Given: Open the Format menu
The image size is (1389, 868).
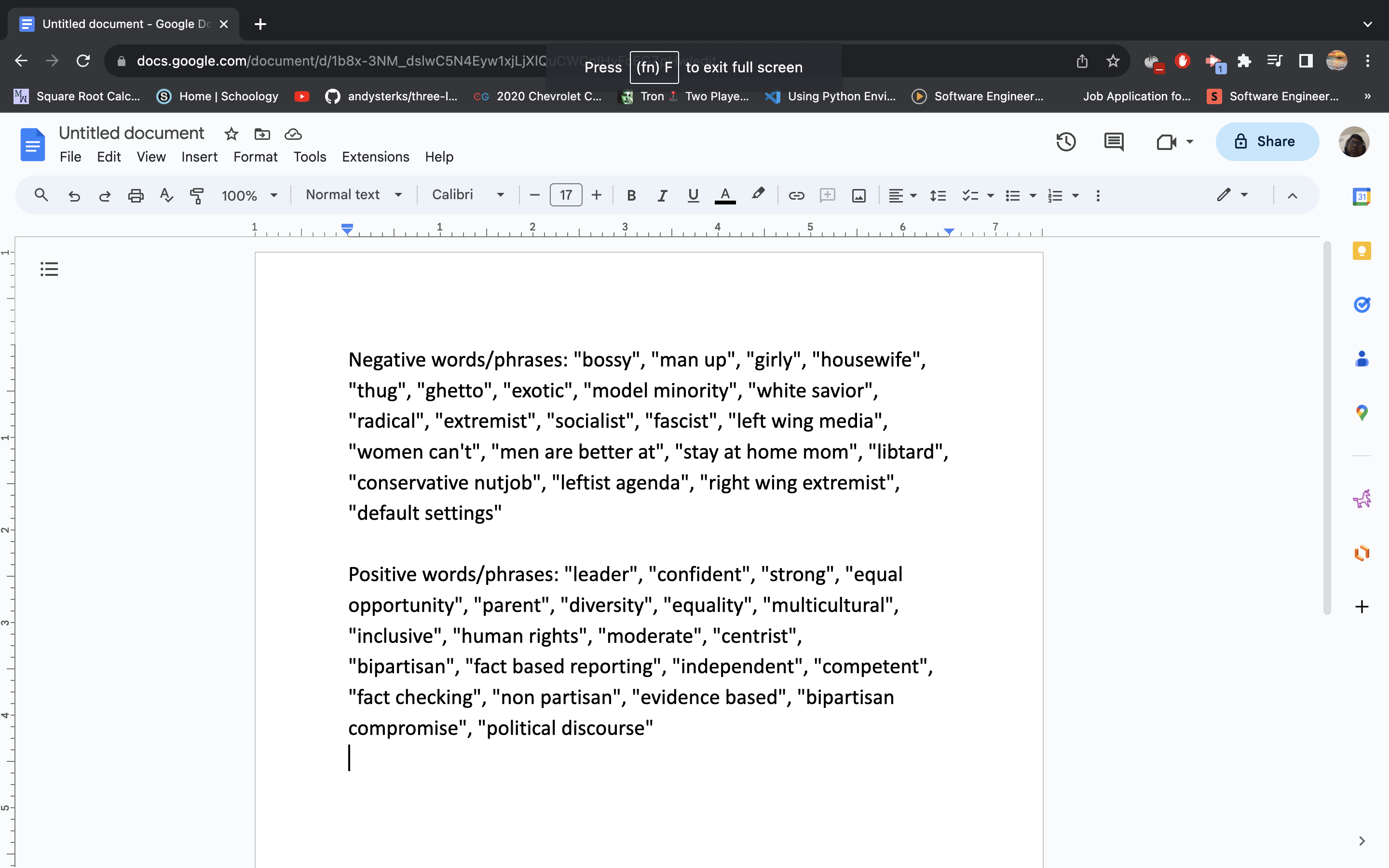Looking at the screenshot, I should [255, 157].
